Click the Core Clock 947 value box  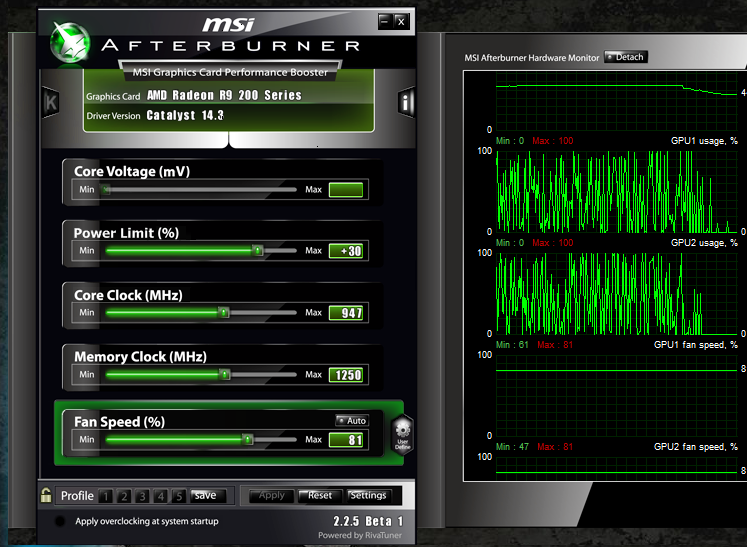click(x=346, y=313)
